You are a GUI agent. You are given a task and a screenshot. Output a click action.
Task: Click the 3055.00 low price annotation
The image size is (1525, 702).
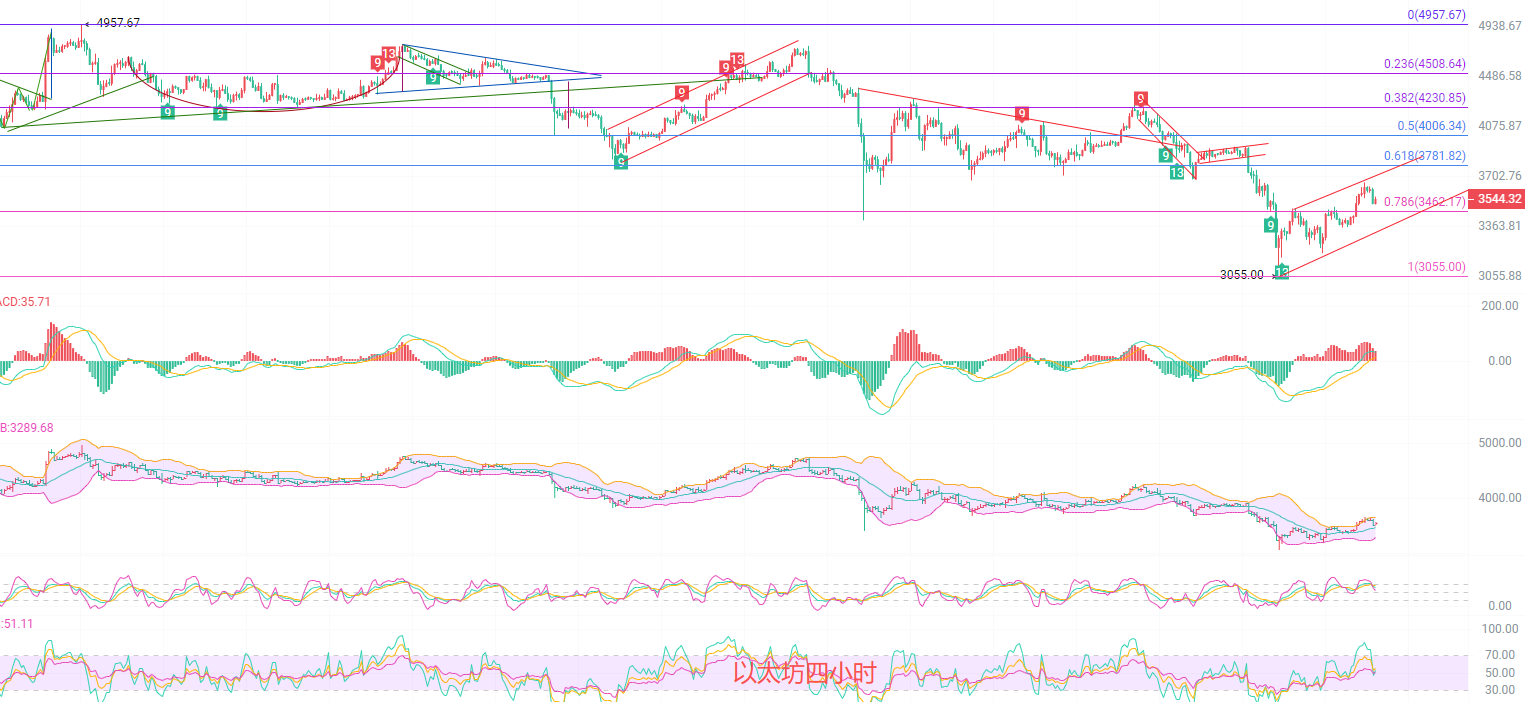coord(1241,274)
